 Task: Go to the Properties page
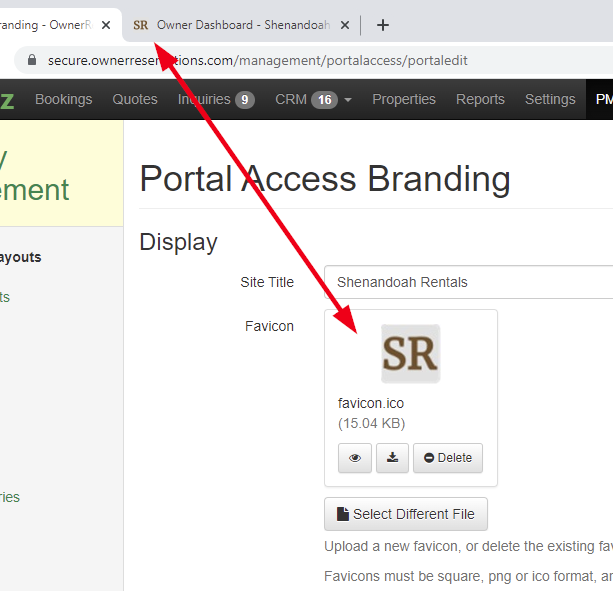404,99
